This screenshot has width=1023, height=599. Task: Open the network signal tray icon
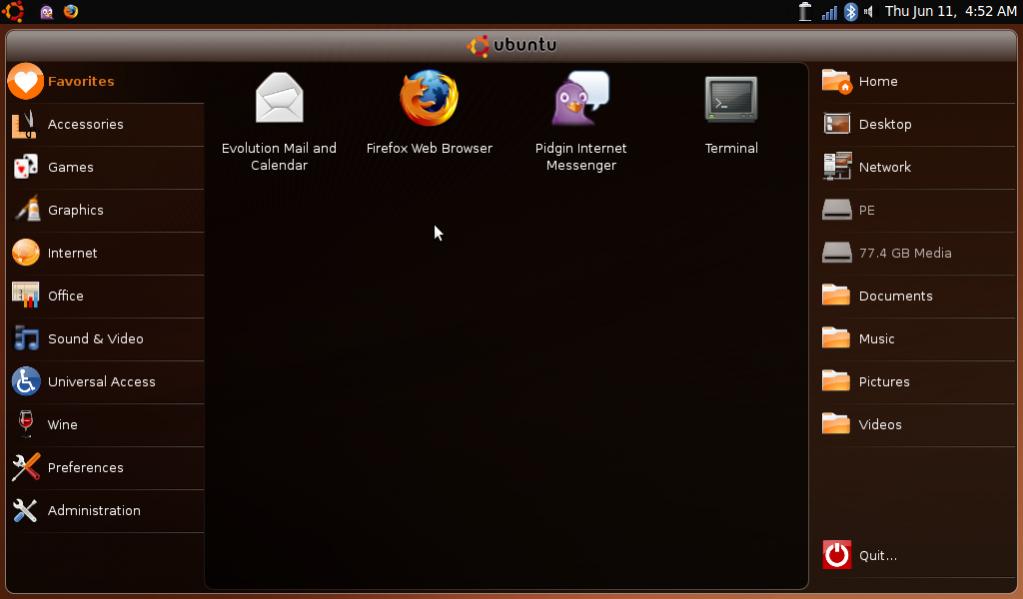point(829,12)
